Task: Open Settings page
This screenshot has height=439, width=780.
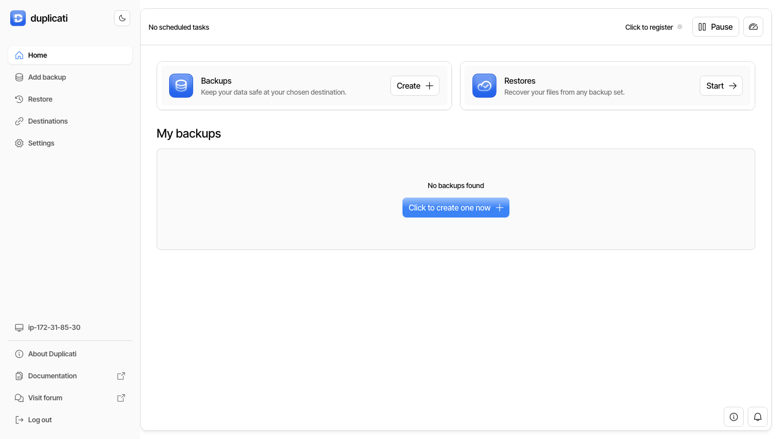Action: (70, 143)
